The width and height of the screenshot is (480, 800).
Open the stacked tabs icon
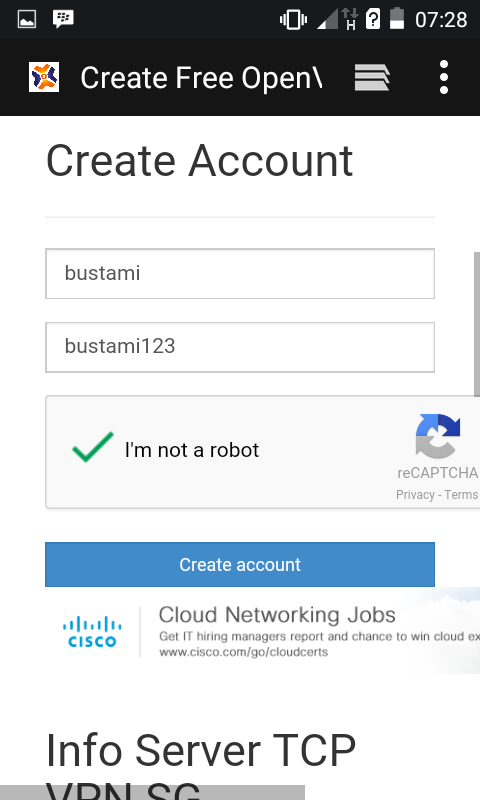372,78
